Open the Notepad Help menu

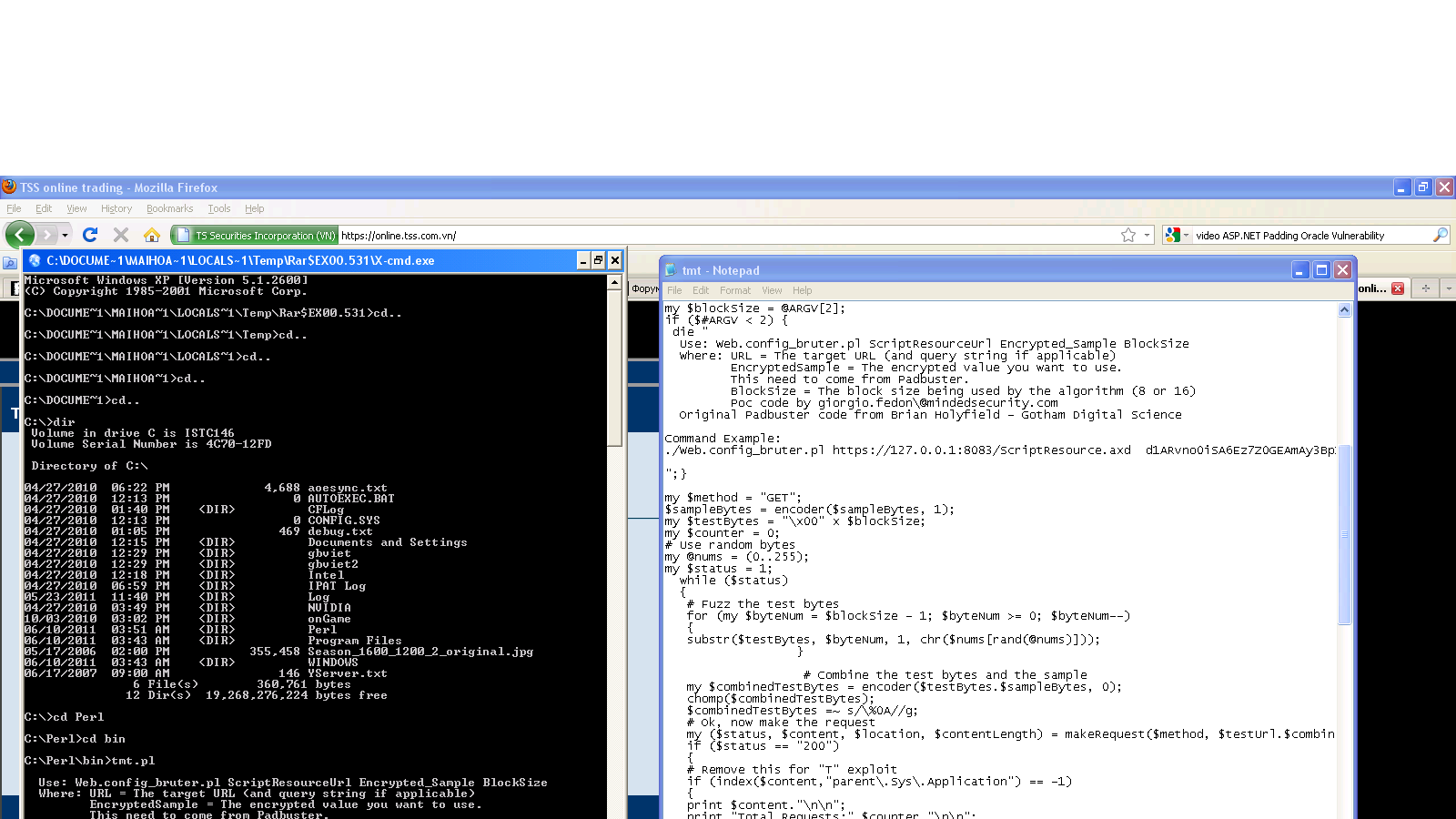(802, 290)
